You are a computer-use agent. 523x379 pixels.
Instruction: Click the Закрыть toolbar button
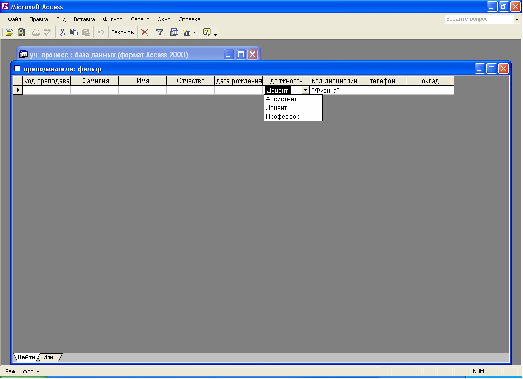(x=122, y=32)
